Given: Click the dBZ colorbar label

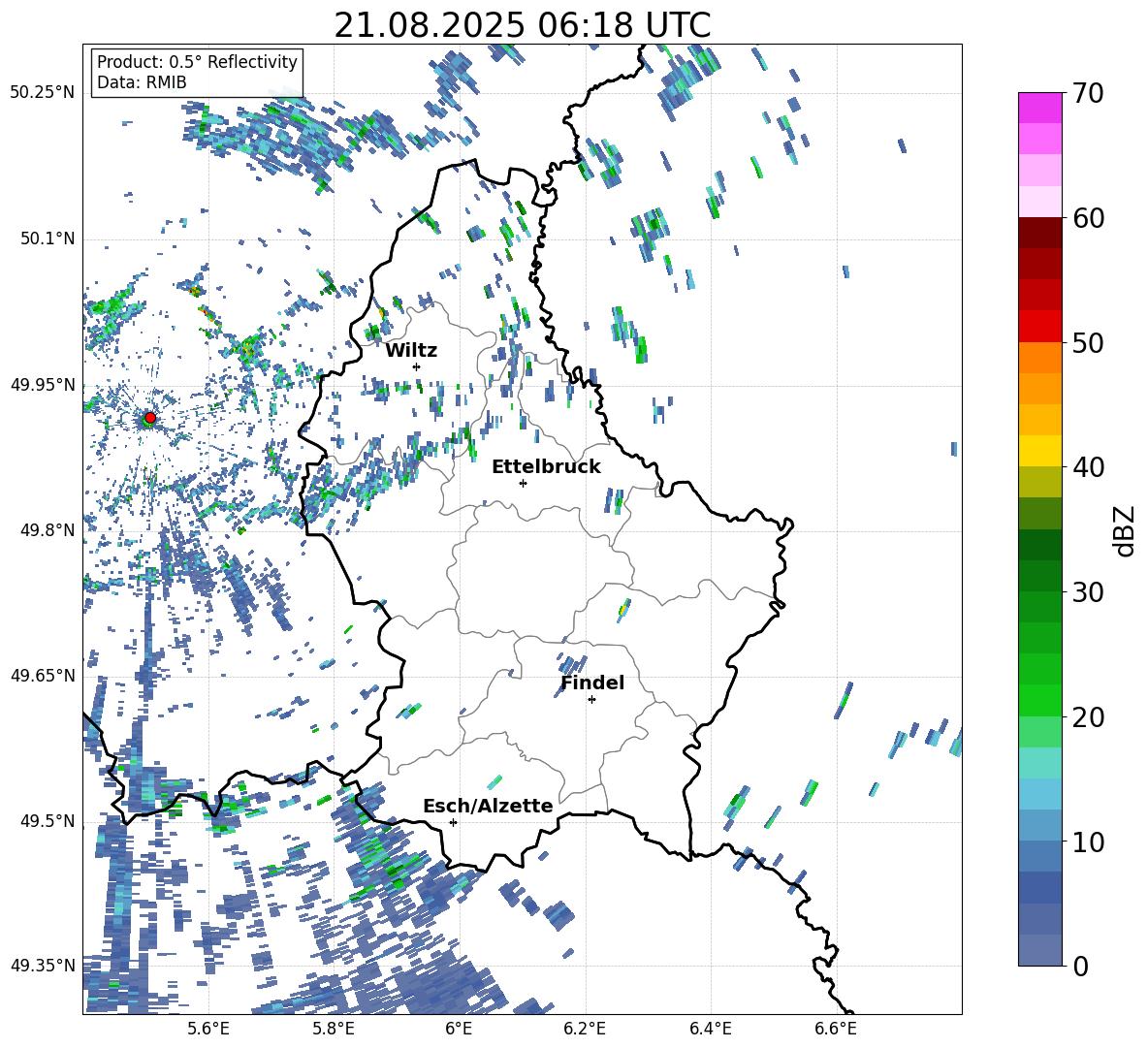Looking at the screenshot, I should click(x=1125, y=530).
